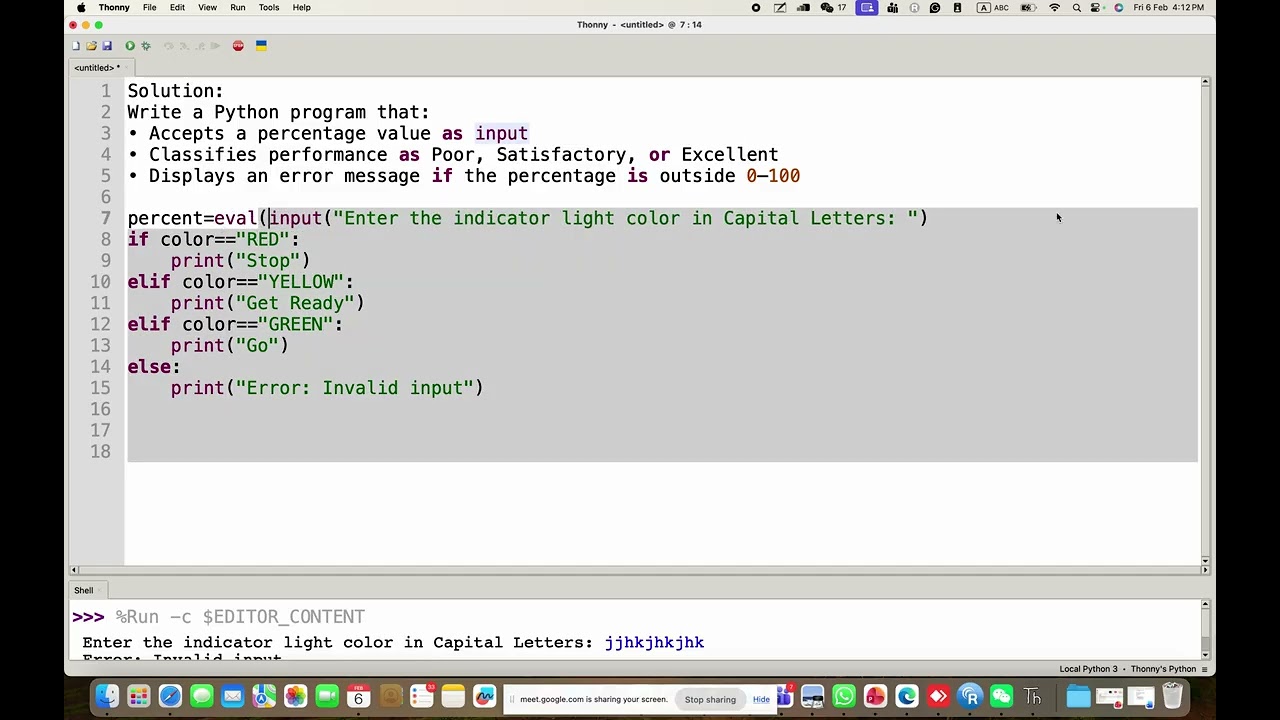Open the Run menu

click(238, 7)
